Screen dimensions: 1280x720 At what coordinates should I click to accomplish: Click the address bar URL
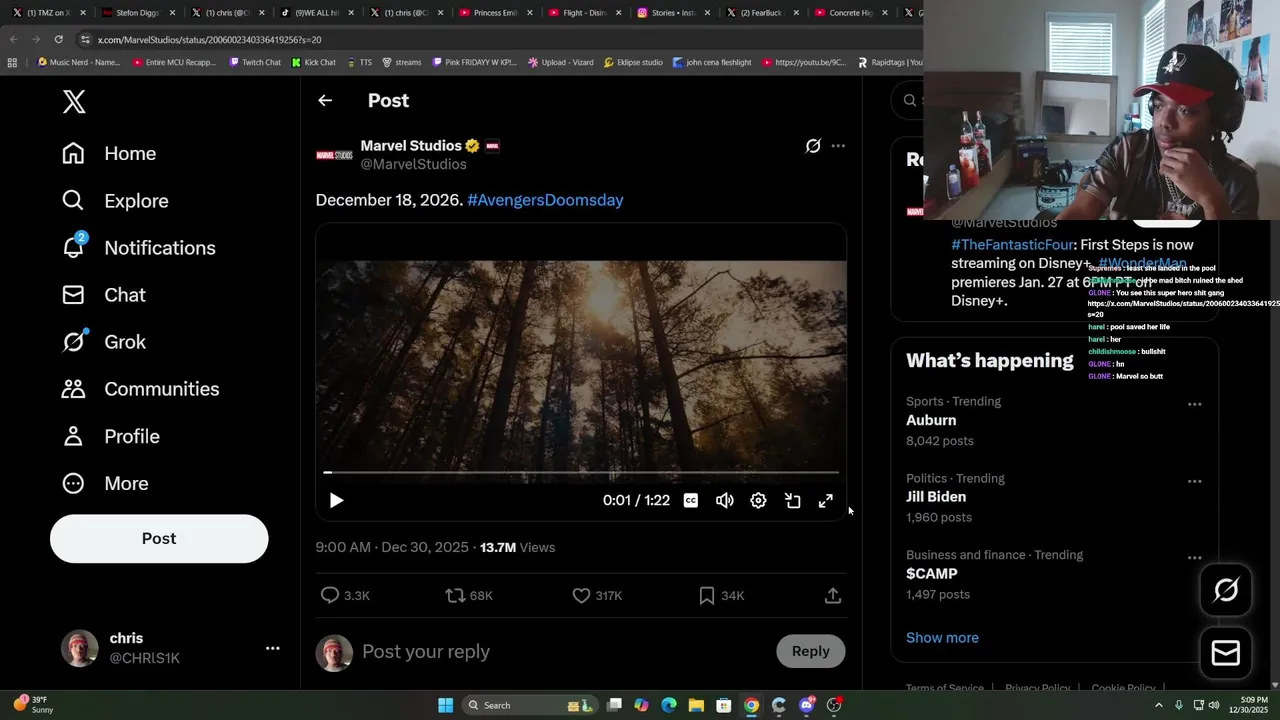tap(210, 39)
